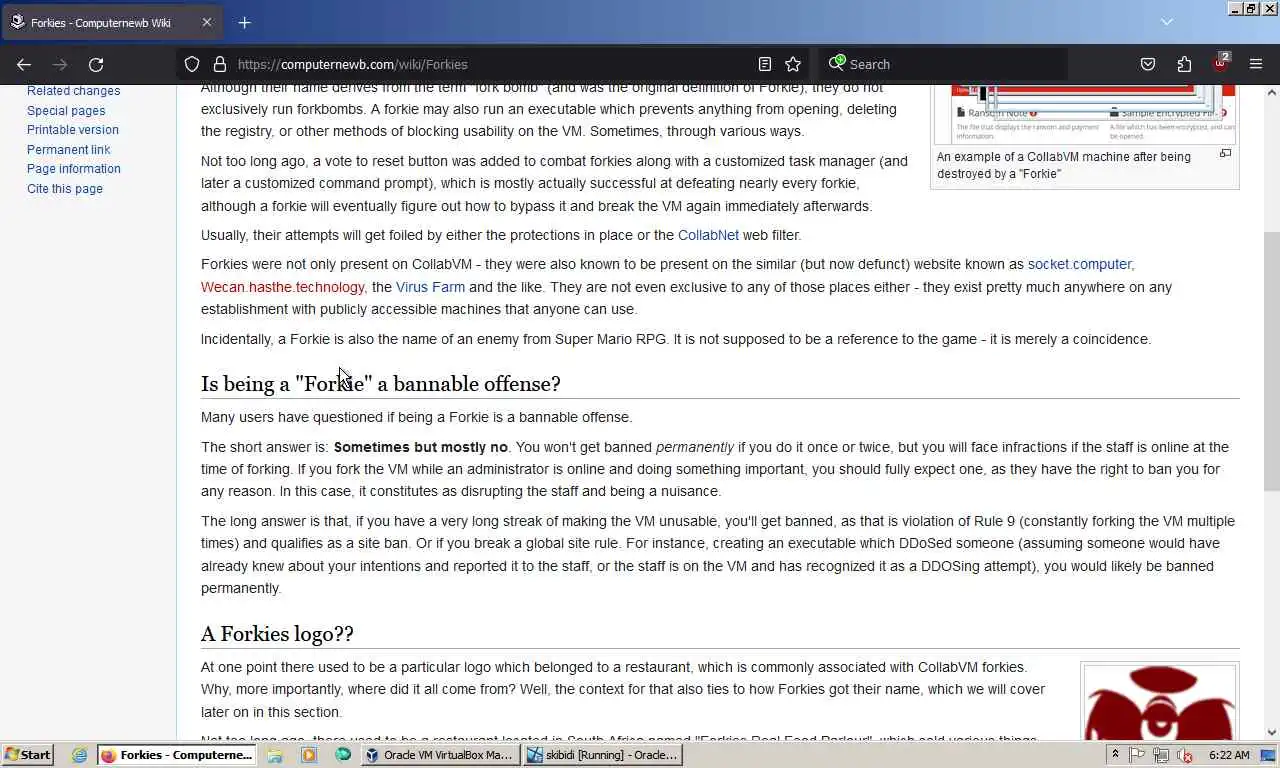Switch to Oracle VM VirtualBox Manager window
The image size is (1280, 768).
pos(440,755)
